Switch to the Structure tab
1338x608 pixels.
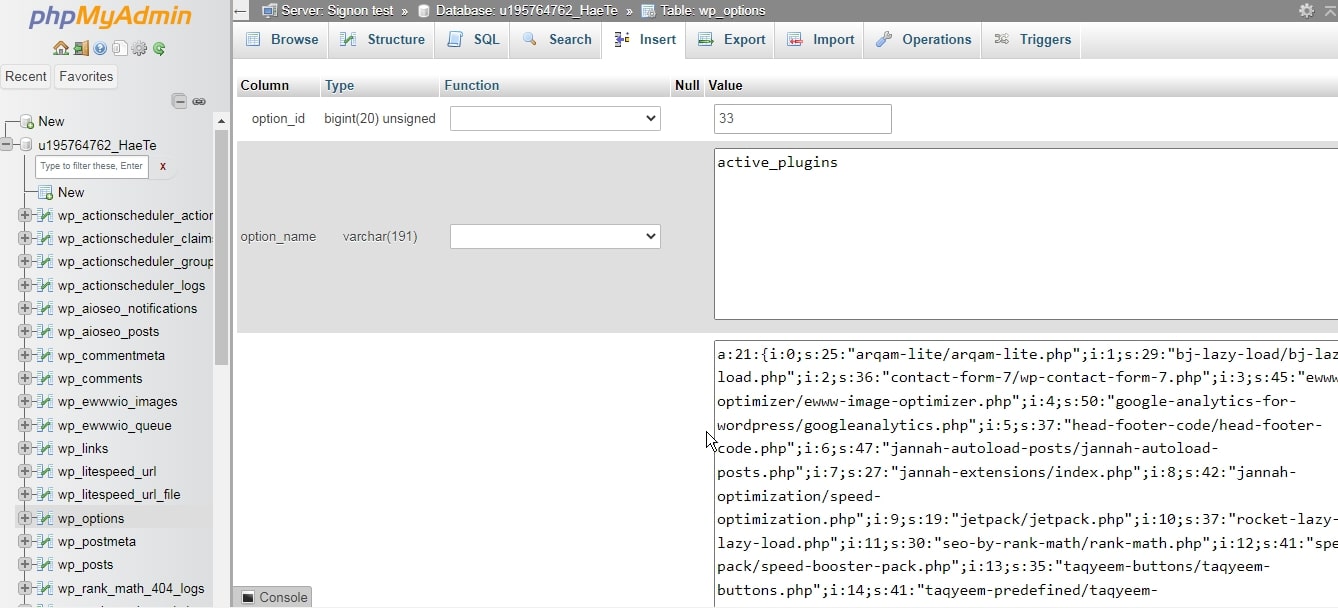[x=383, y=40]
